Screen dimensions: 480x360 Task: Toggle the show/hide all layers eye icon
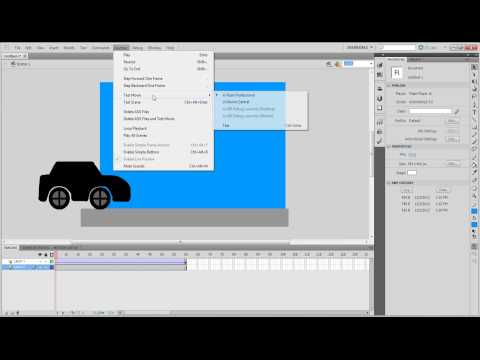click(x=40, y=255)
